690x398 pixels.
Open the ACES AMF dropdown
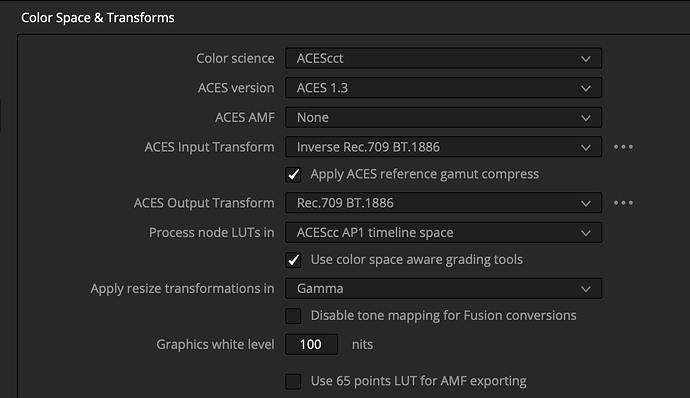pos(444,117)
